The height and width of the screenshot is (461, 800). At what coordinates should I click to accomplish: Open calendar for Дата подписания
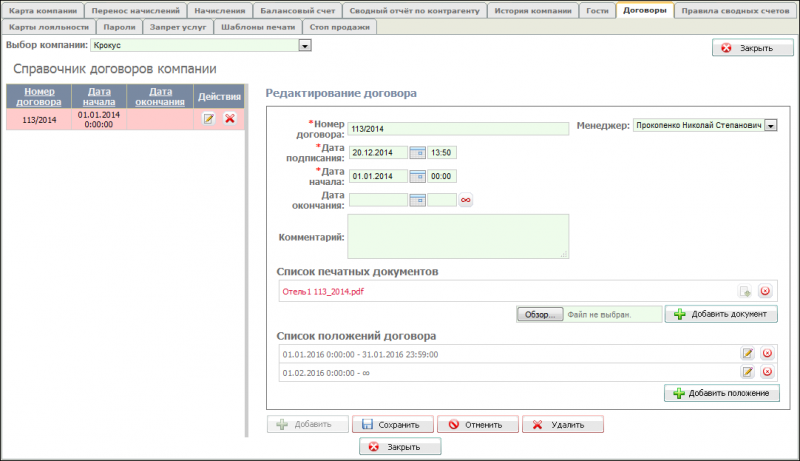[x=418, y=153]
